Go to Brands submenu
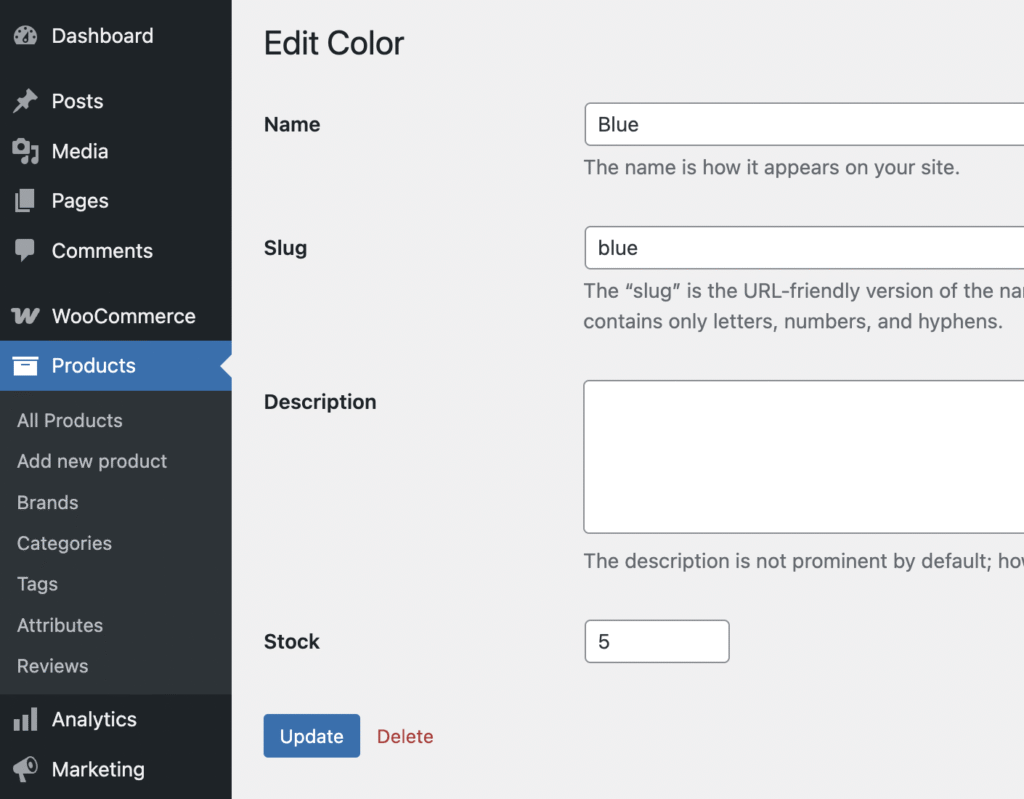Screen dimensions: 1024x799 (x=48, y=503)
